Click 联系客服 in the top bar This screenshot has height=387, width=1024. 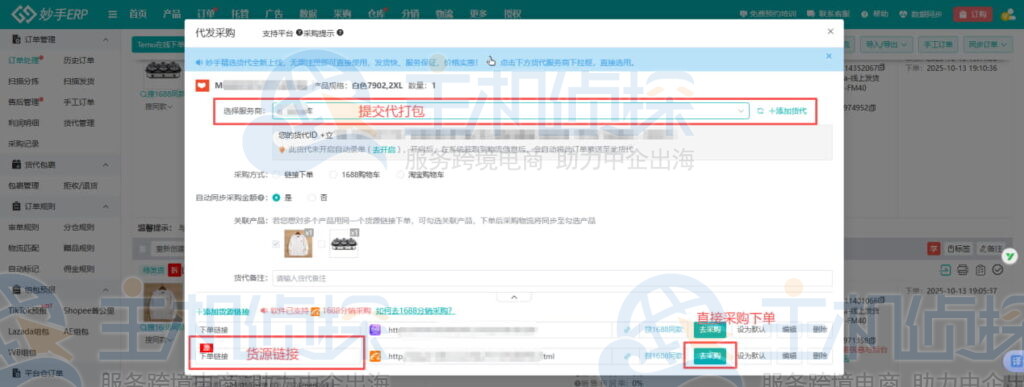[x=829, y=14]
